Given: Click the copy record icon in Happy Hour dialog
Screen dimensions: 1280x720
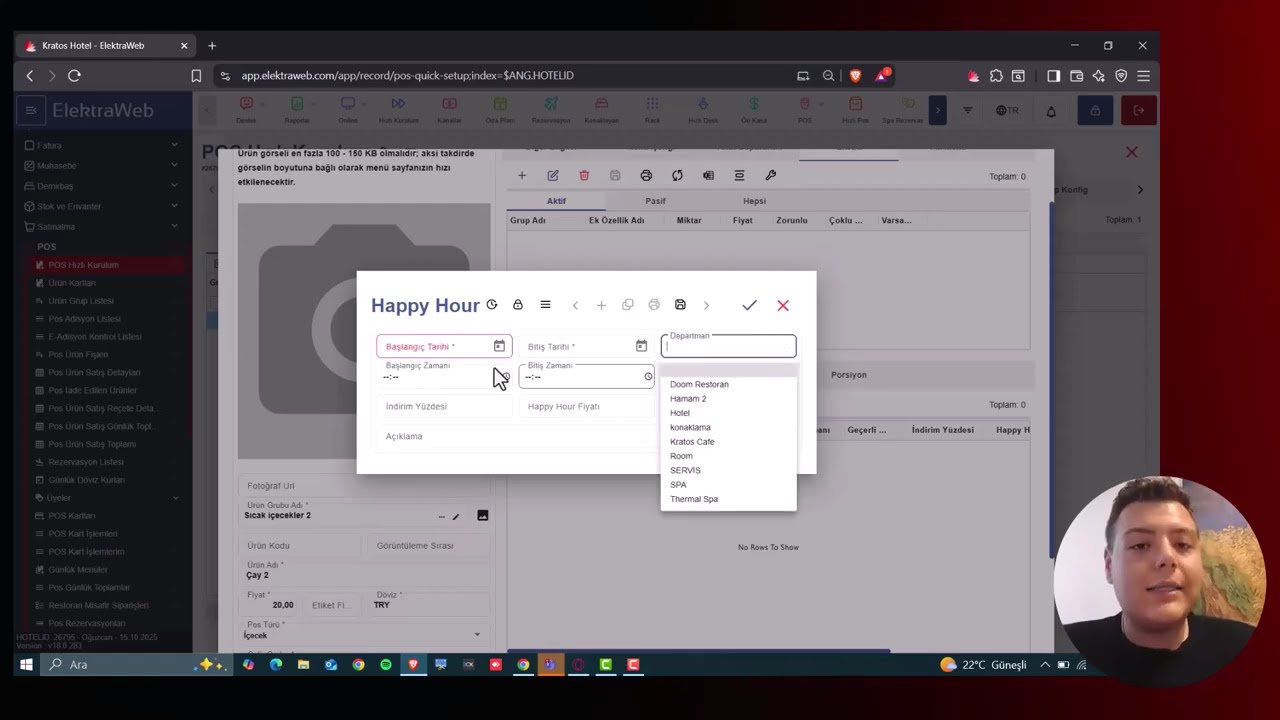Looking at the screenshot, I should point(628,305).
